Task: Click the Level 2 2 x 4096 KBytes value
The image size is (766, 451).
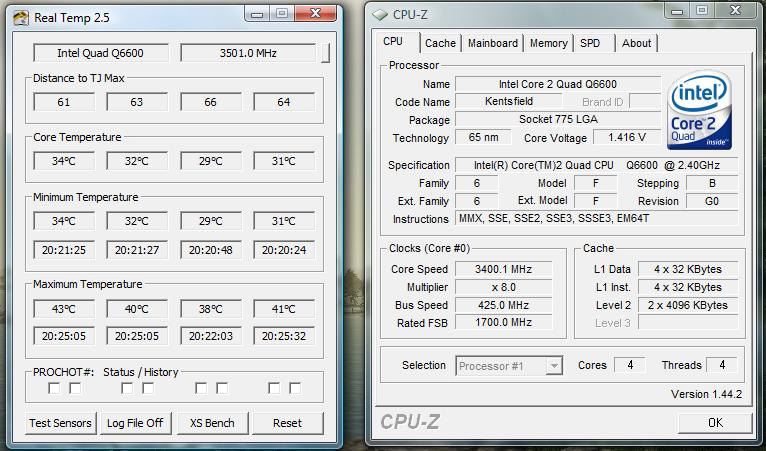Action: click(x=688, y=305)
